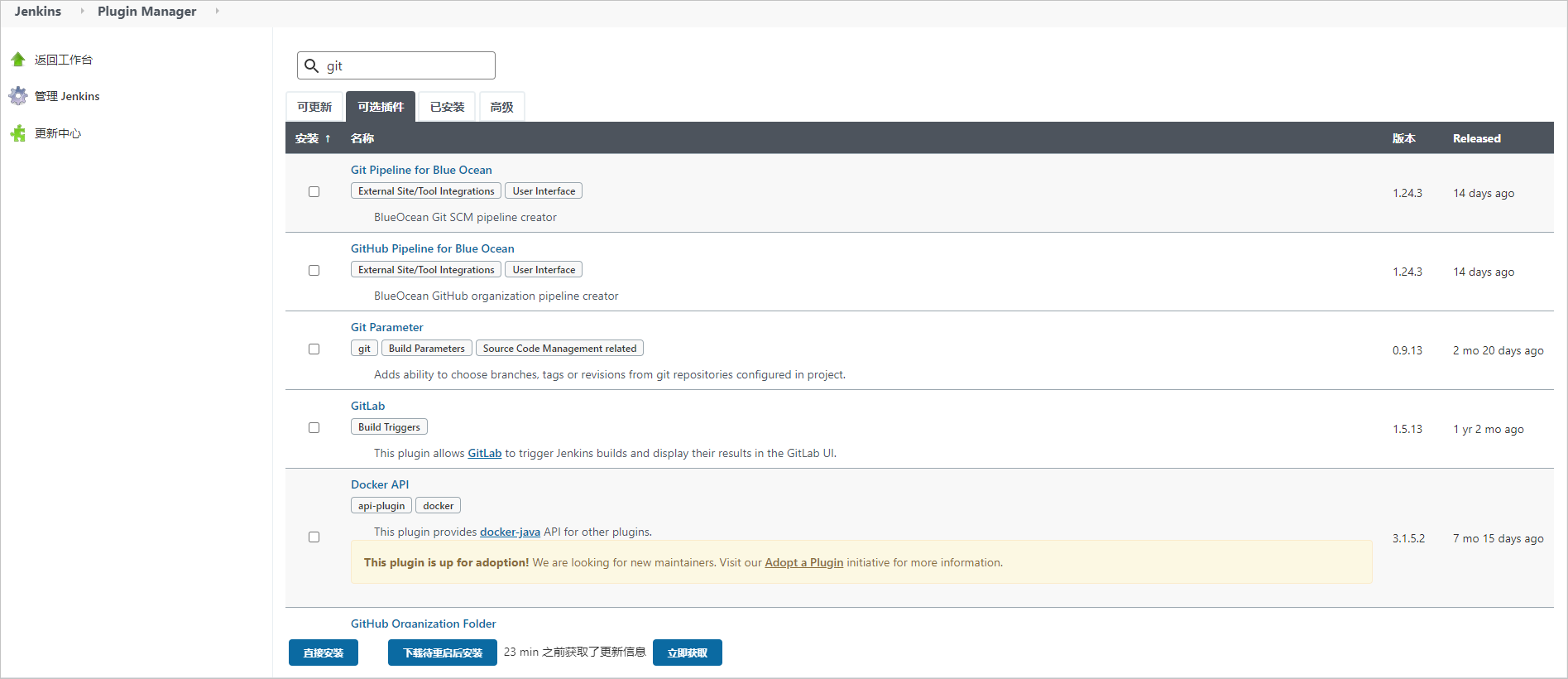
Task: Open the breadcrumb arrow after Plugin Manager
Action: (x=217, y=11)
